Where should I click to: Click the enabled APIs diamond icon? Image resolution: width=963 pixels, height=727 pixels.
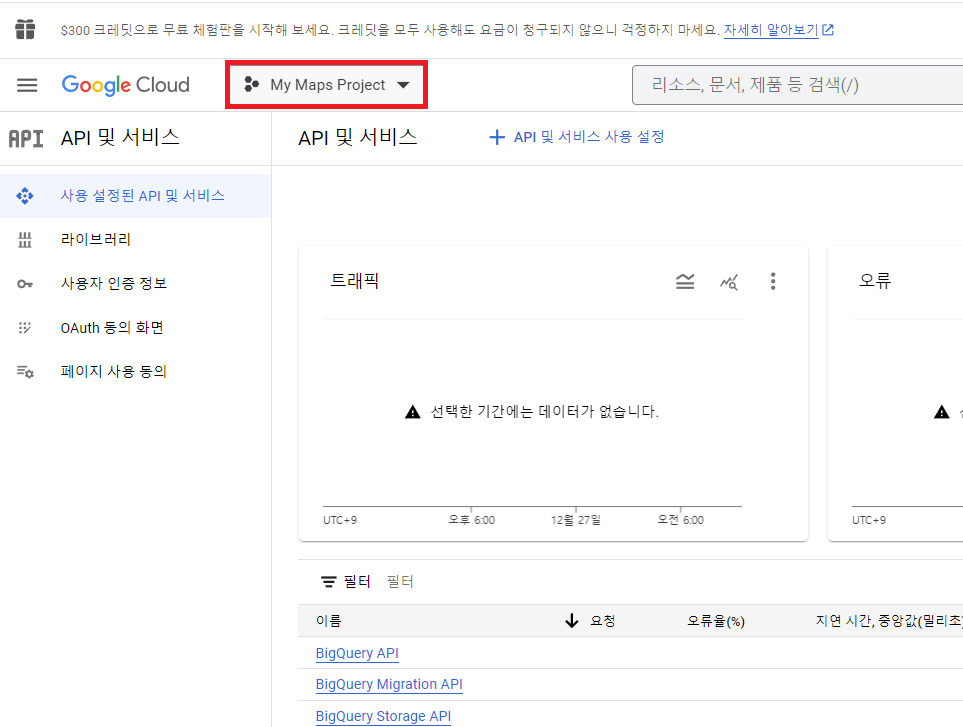[x=25, y=196]
